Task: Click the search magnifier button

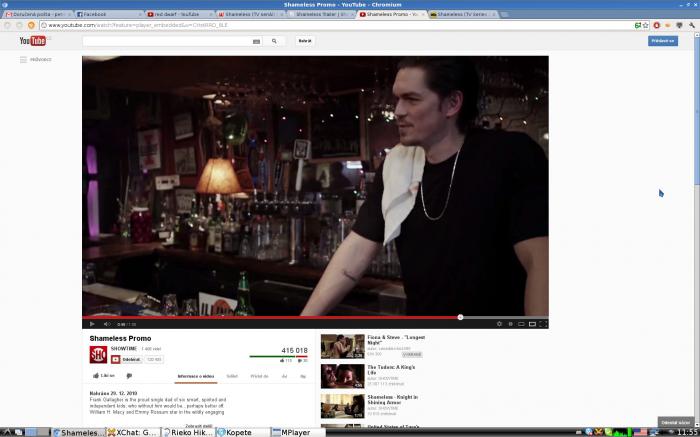Action: 274,41
